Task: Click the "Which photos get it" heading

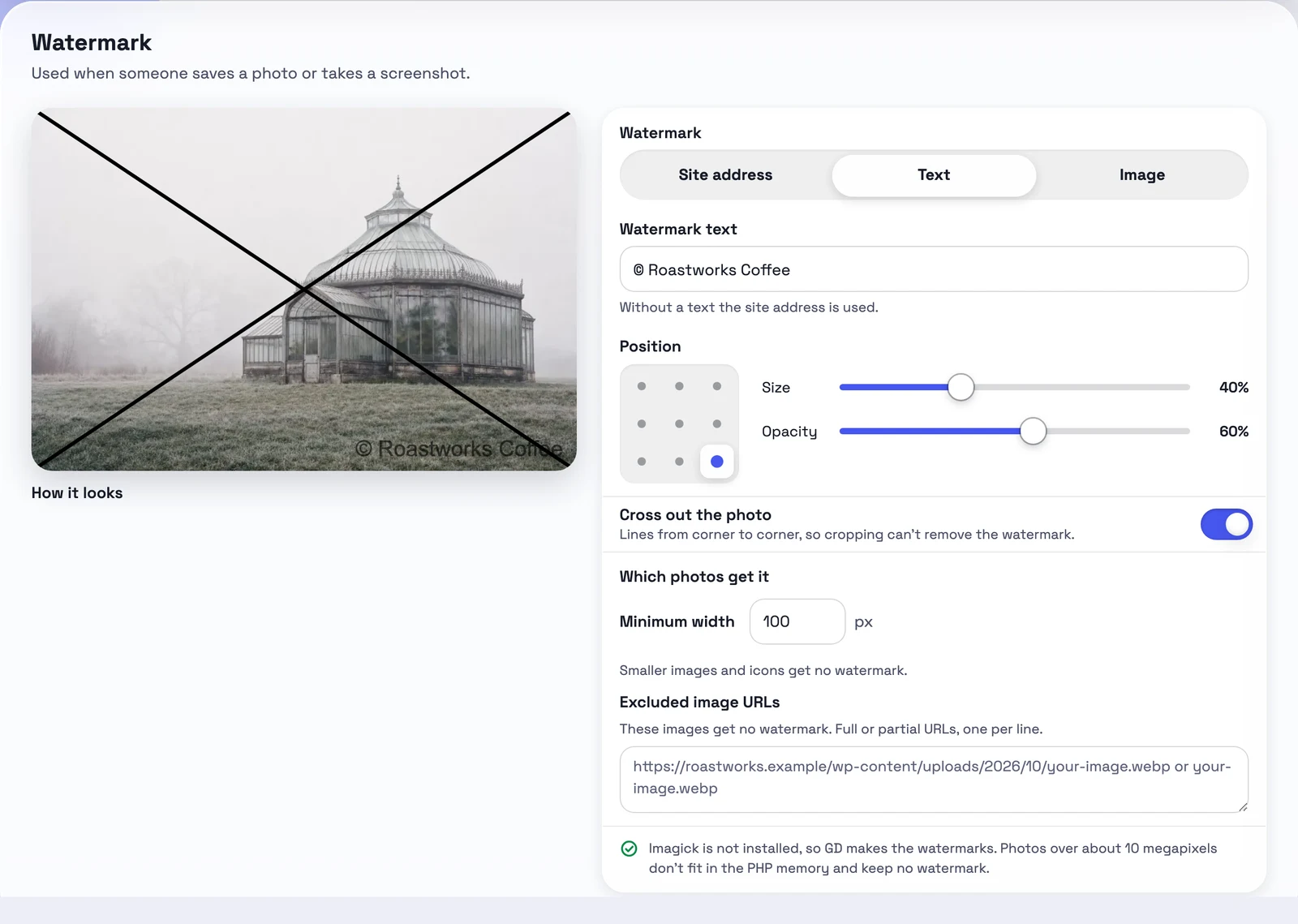Action: [694, 577]
